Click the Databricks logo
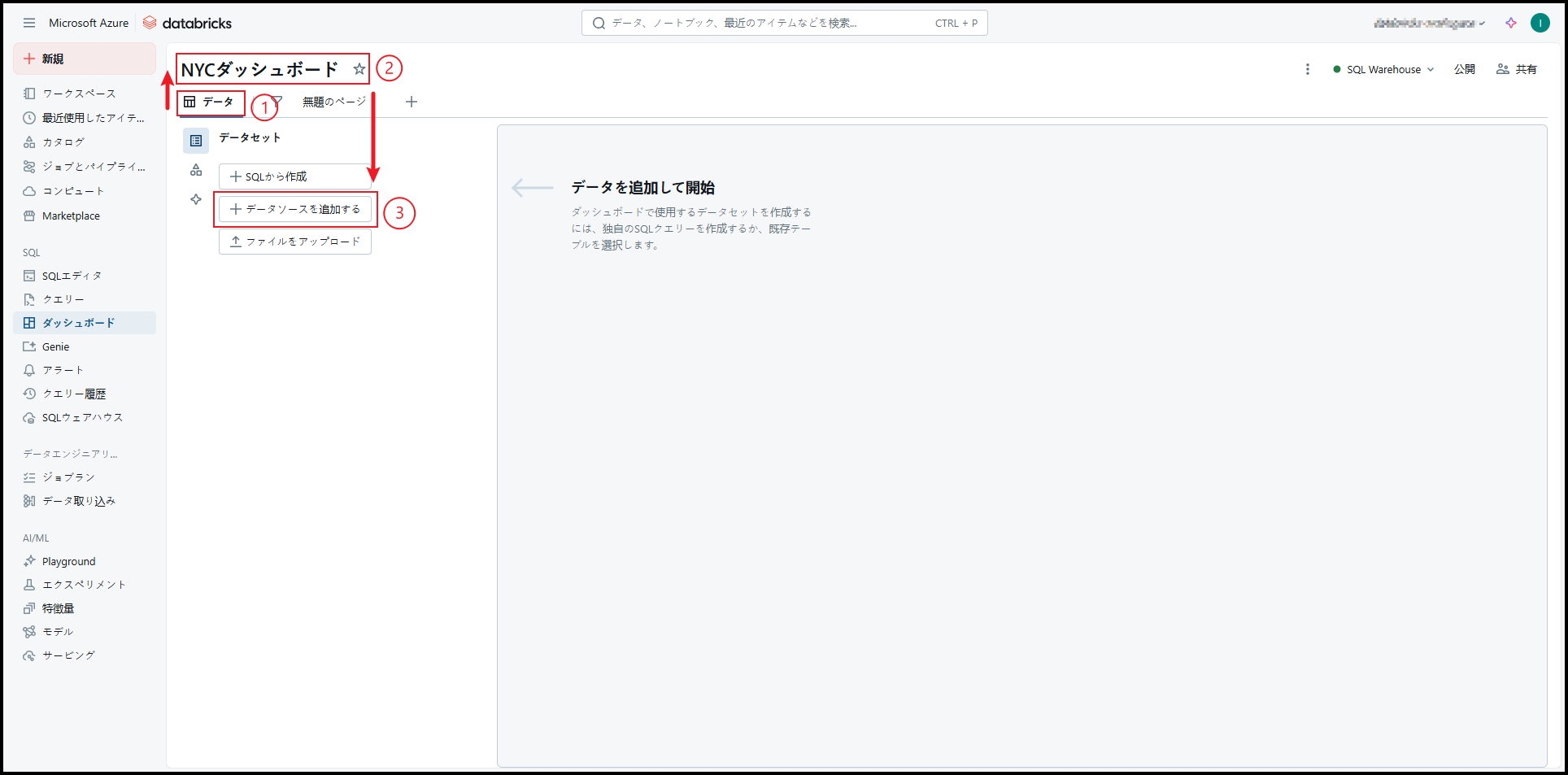1568x775 pixels. tap(187, 23)
